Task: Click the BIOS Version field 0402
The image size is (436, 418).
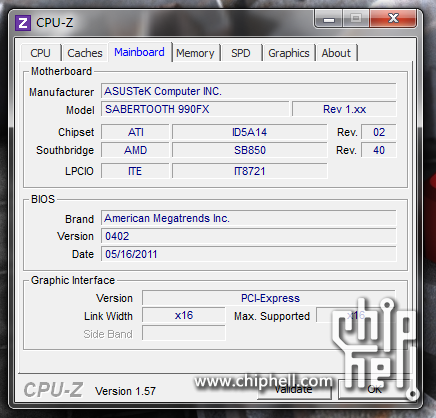Action: (249, 236)
